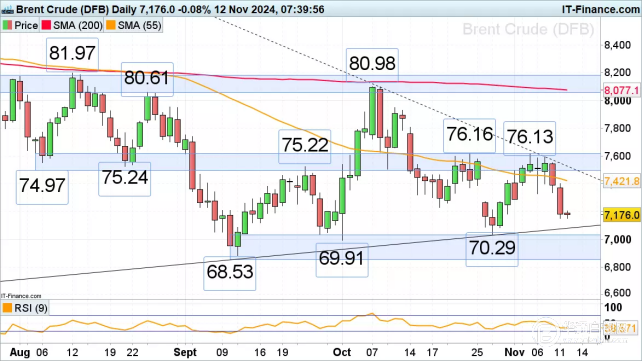643x362 pixels.
Task: Click the 7,600 price axis label
Action: point(618,156)
